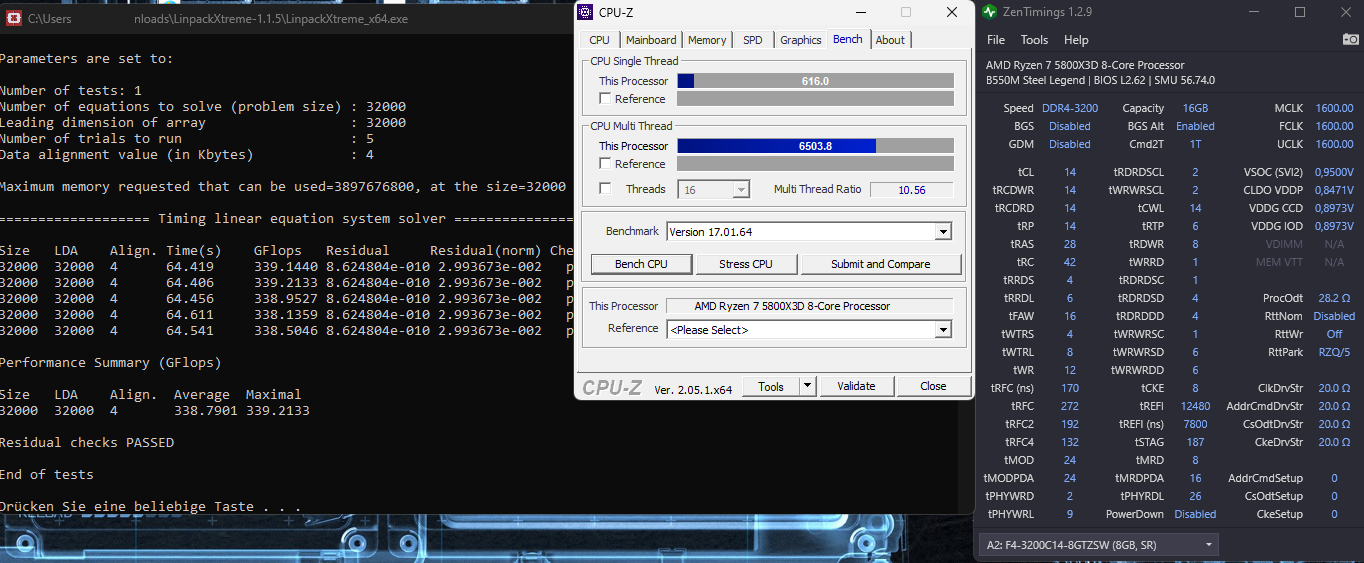Click the Bench CPU button
This screenshot has height=563, width=1364.
point(642,264)
